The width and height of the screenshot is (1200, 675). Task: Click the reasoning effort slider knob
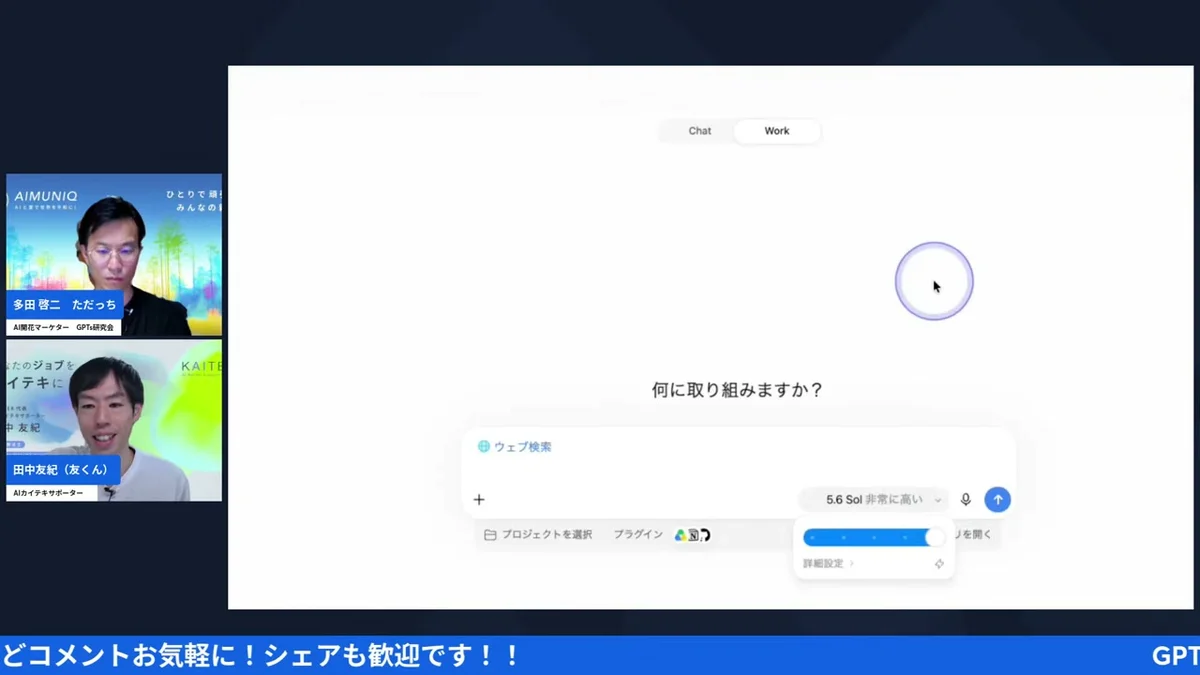[x=935, y=538]
